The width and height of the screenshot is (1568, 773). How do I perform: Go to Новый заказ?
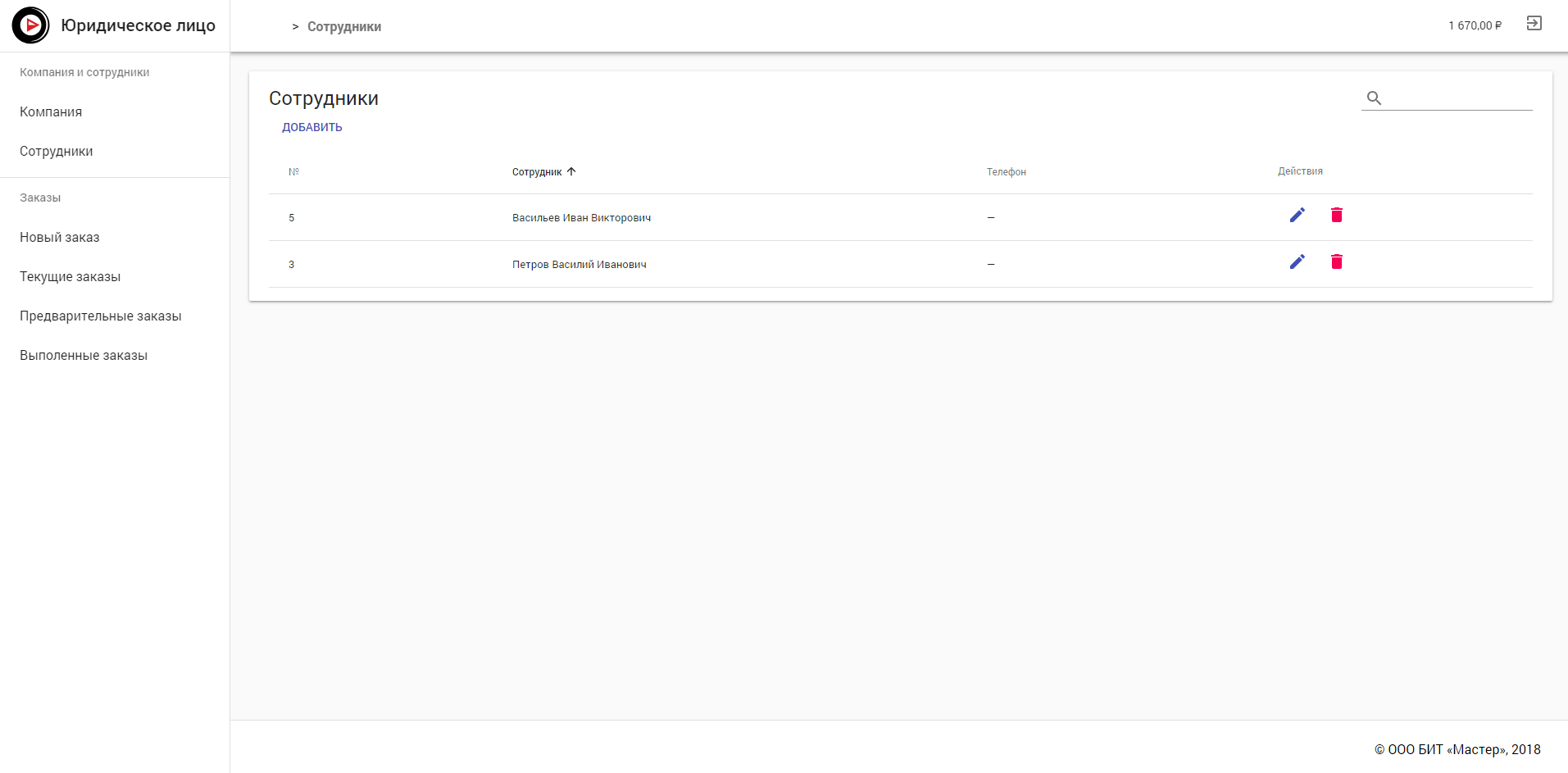tap(60, 238)
